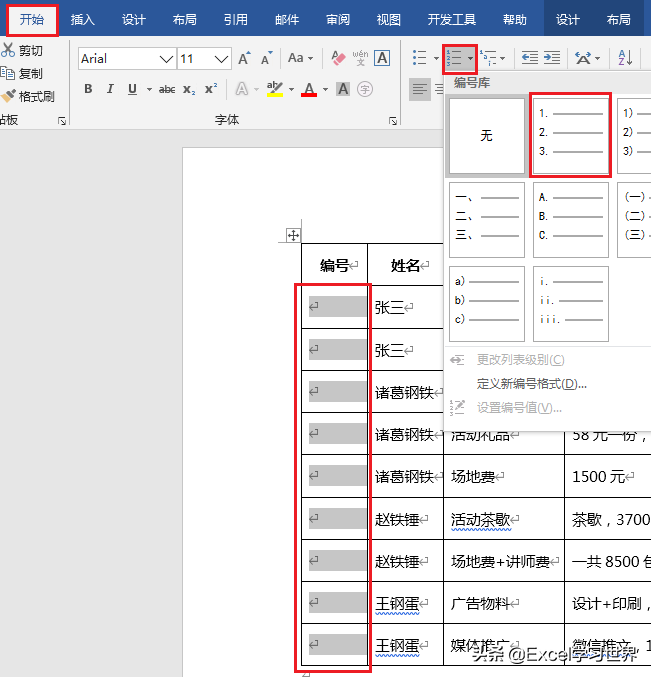Image resolution: width=651 pixels, height=677 pixels.
Task: Open the Clipboard pane launcher
Action: click(62, 121)
